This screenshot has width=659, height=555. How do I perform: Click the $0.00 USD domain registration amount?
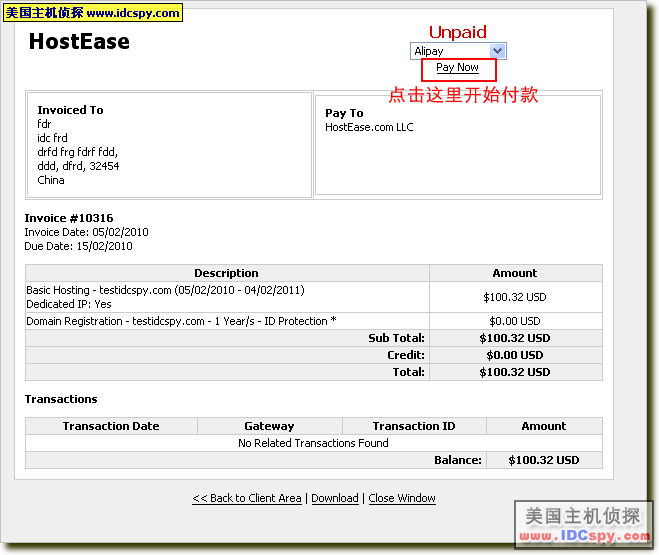point(515,321)
